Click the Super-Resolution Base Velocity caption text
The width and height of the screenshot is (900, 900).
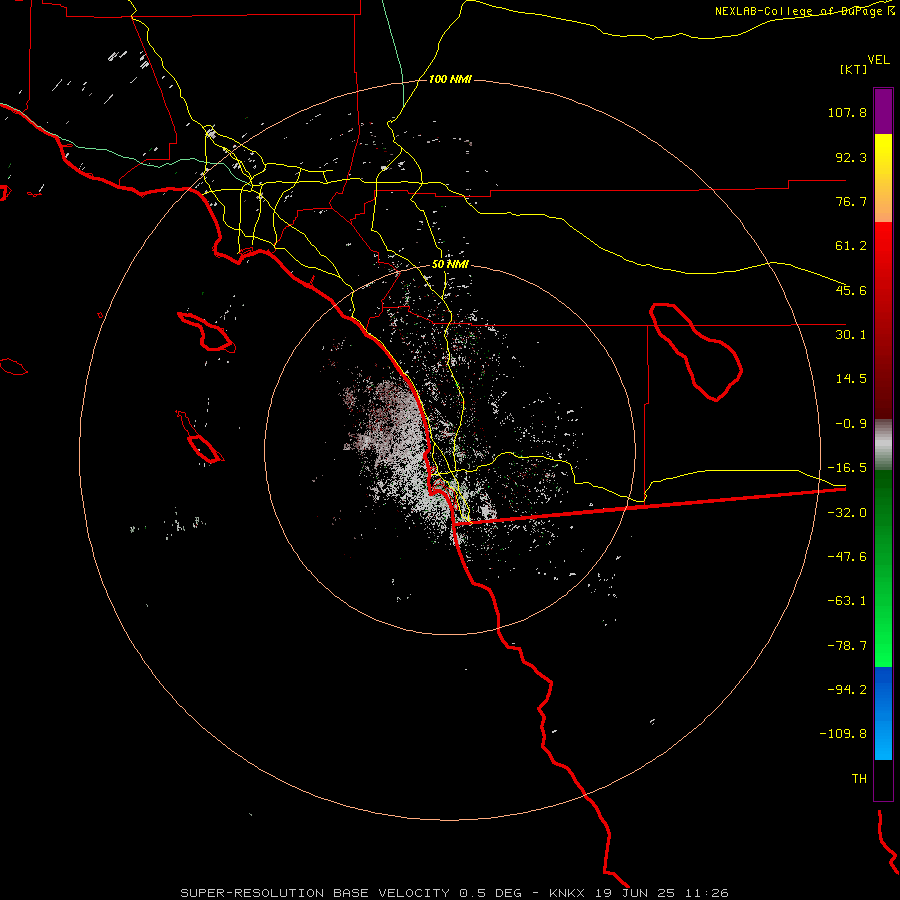454,893
